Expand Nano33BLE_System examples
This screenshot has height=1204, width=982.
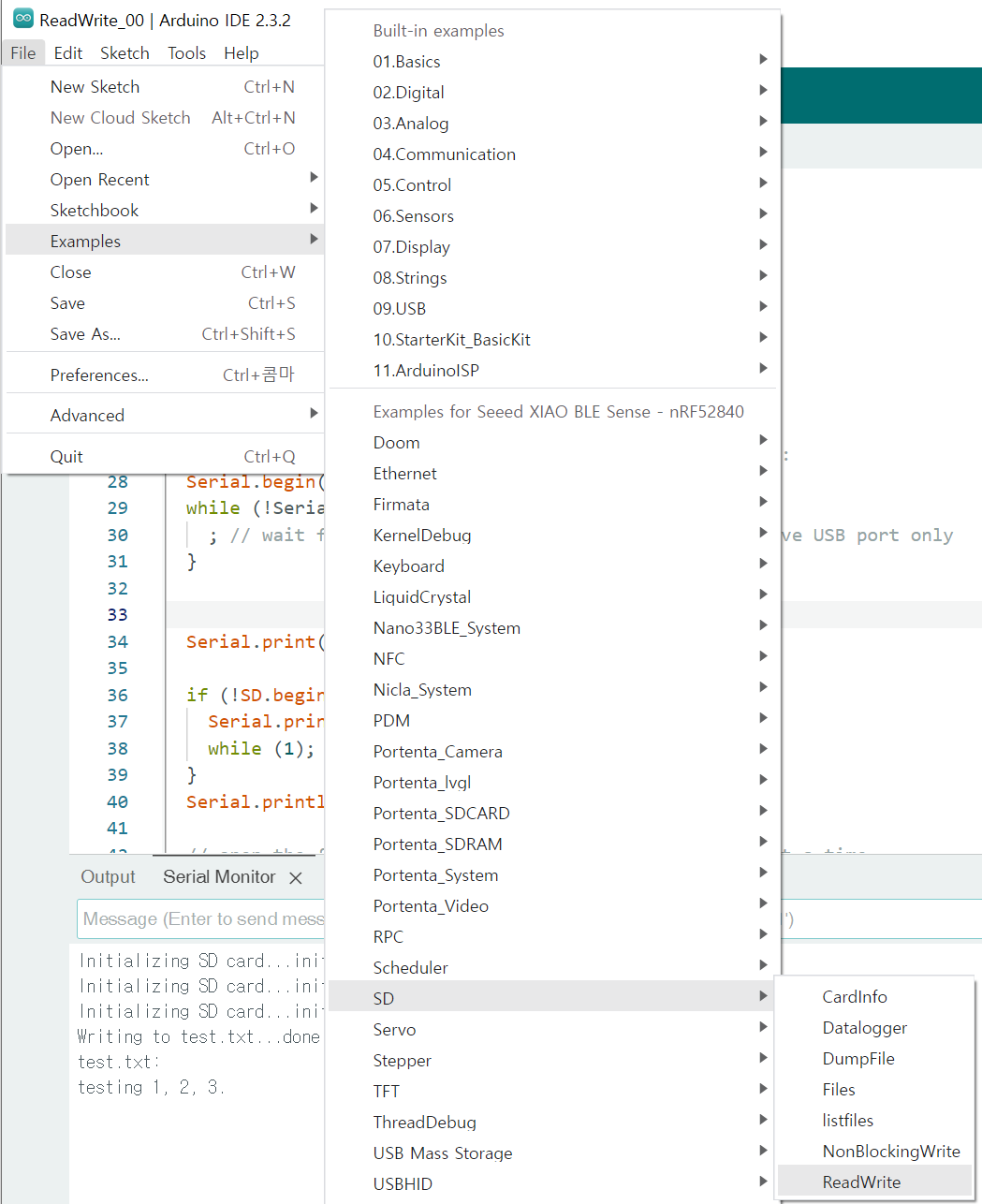[x=553, y=628]
